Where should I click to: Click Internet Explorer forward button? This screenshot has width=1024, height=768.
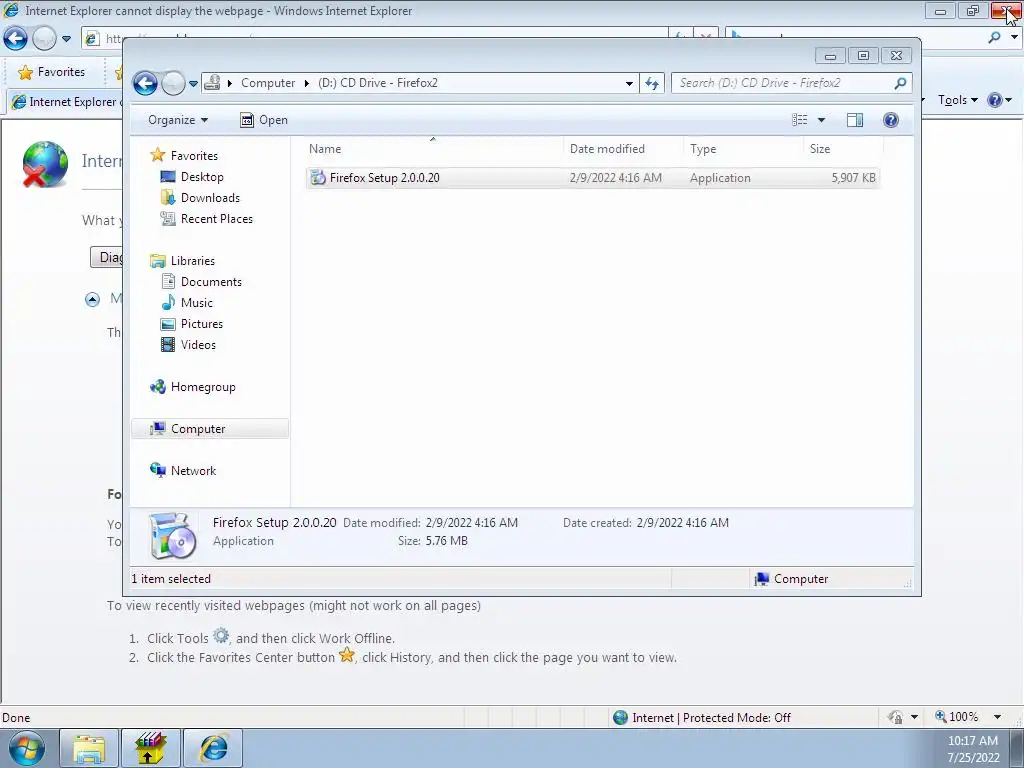click(44, 39)
